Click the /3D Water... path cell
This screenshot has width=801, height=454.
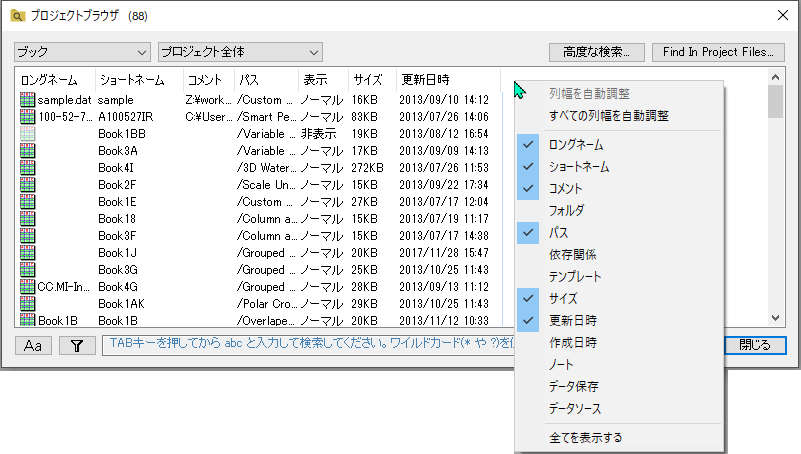(x=266, y=168)
